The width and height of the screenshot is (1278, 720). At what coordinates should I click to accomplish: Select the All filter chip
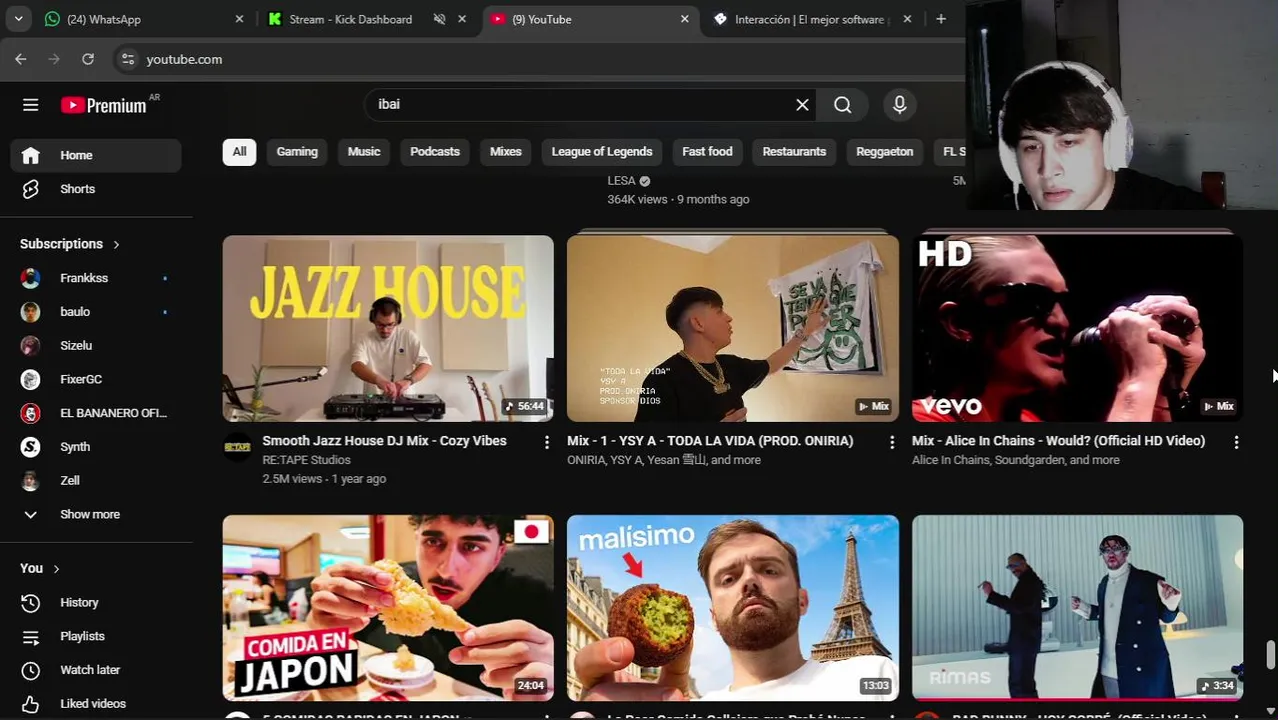(x=239, y=152)
